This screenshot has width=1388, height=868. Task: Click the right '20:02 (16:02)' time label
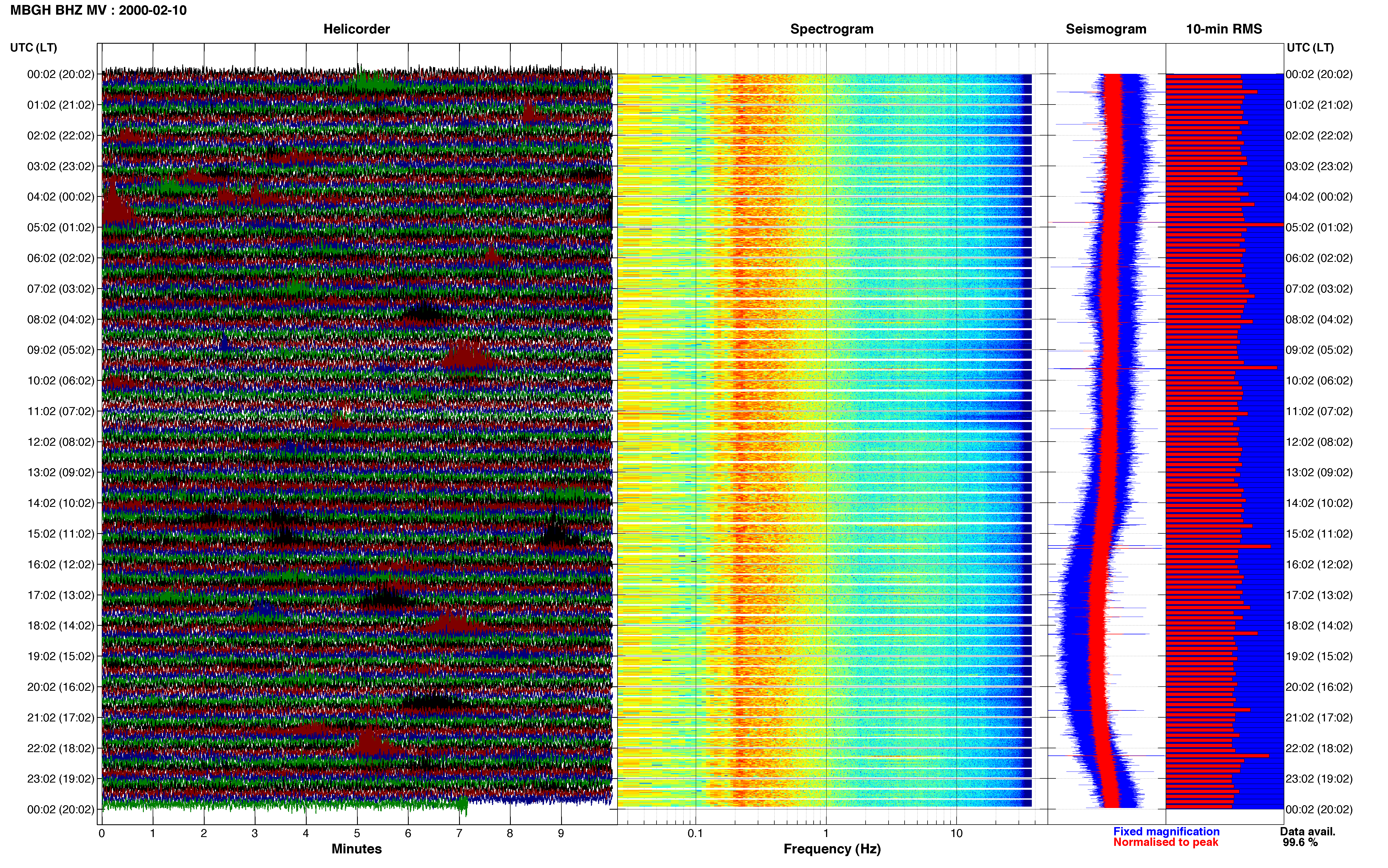point(1319,687)
